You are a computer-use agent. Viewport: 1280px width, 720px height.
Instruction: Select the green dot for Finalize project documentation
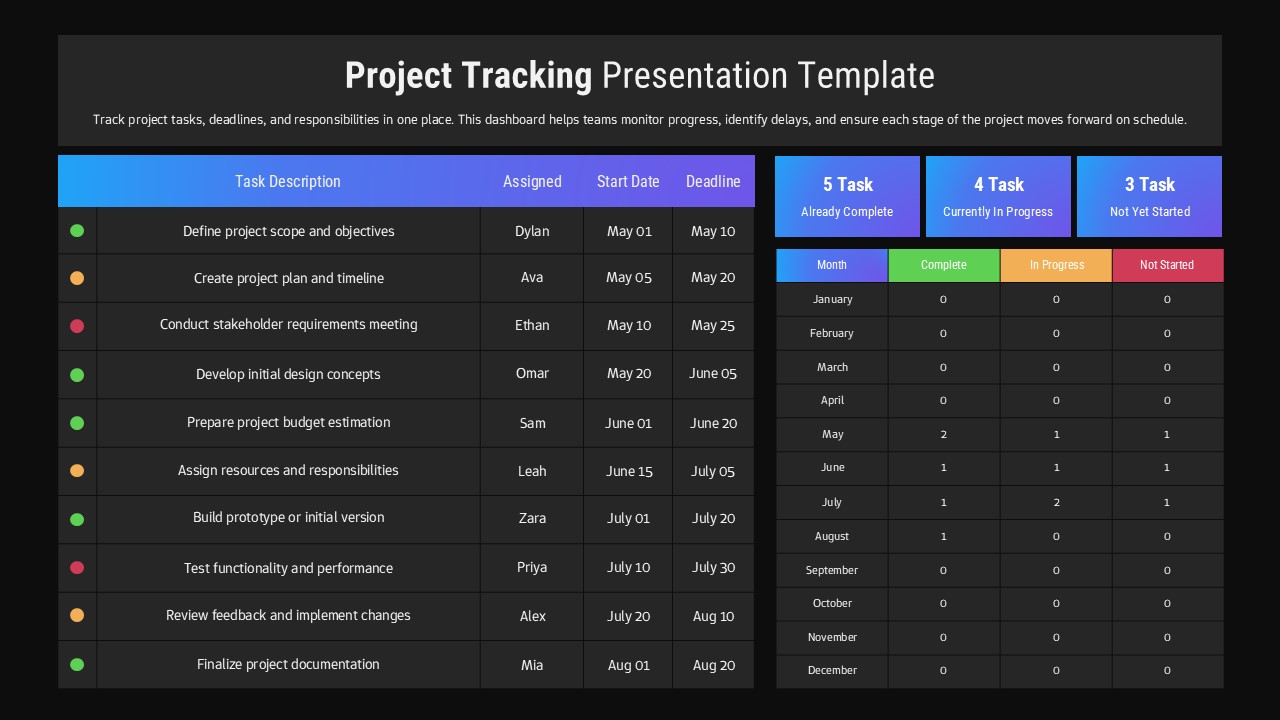(77, 664)
